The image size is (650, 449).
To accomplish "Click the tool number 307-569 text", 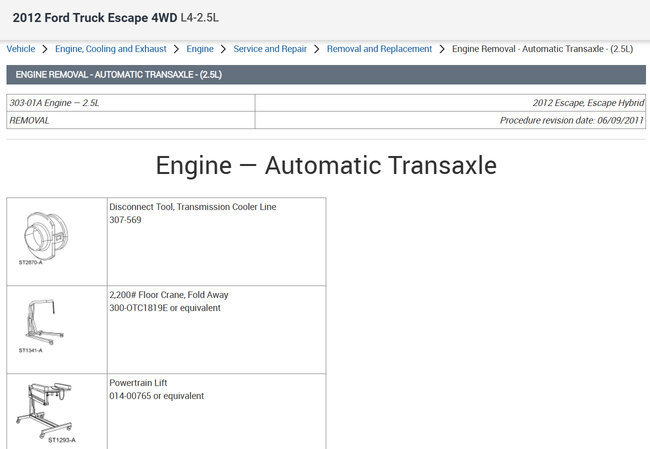I will tap(125, 220).
